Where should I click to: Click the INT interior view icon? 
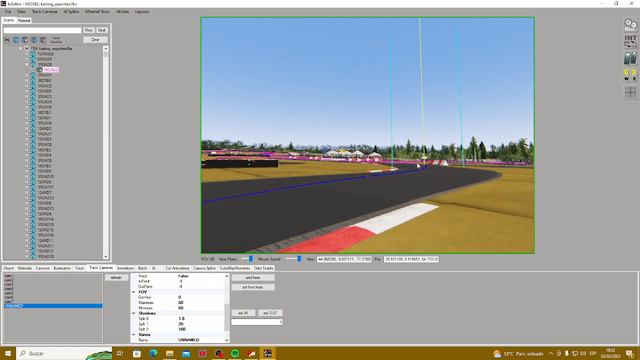pos(630,42)
